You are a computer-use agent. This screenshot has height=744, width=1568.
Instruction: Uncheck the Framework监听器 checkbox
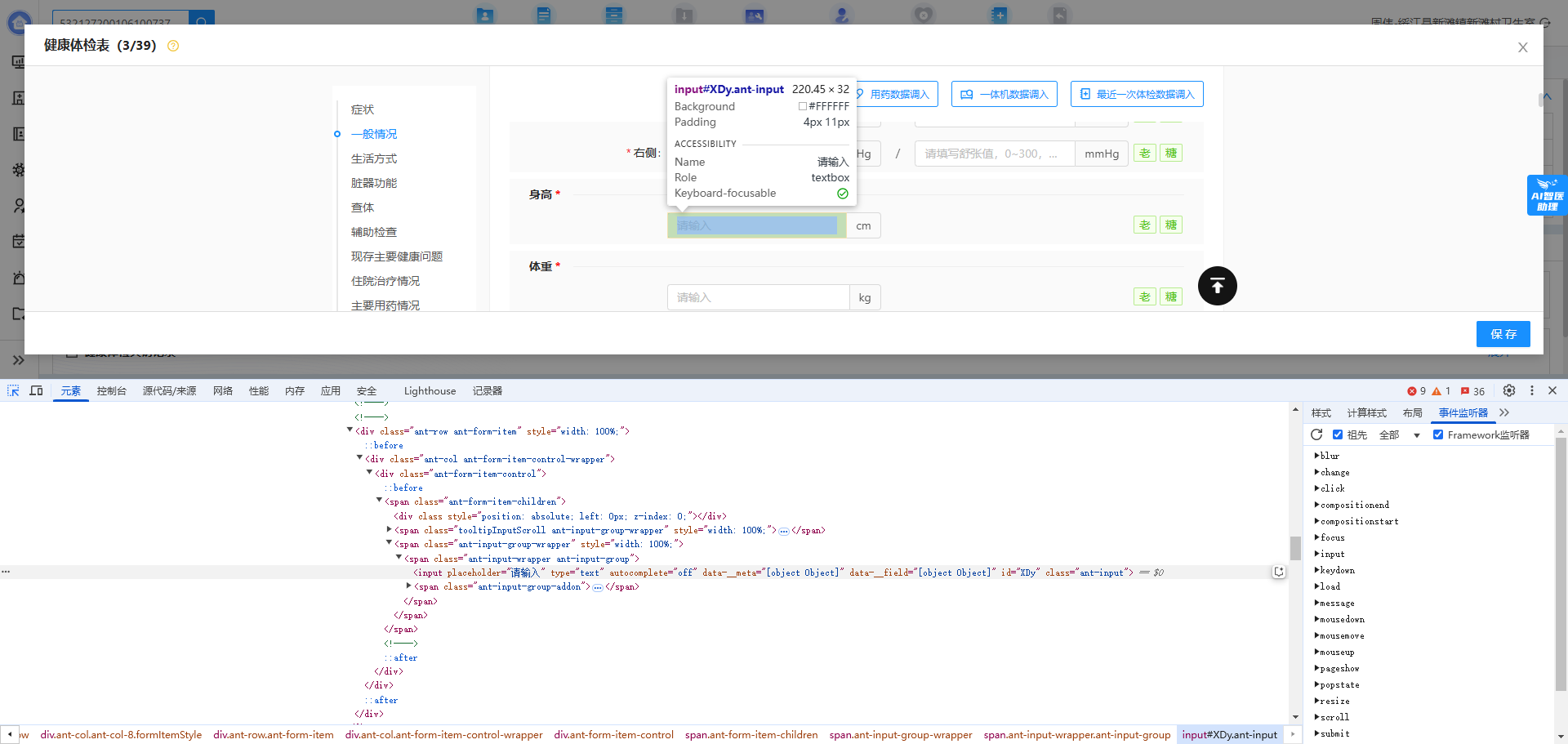coord(1438,434)
